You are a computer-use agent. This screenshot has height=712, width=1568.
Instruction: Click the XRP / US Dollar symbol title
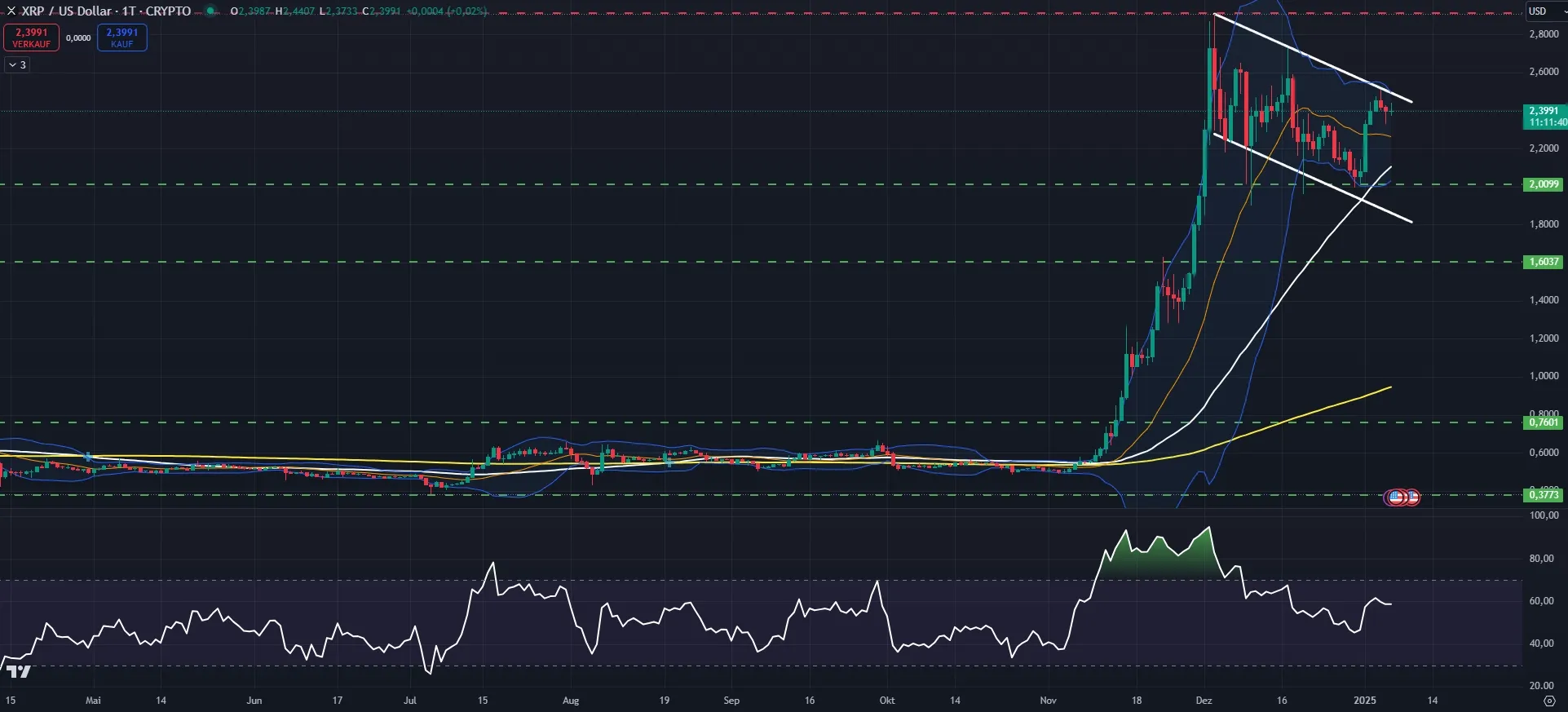click(x=106, y=11)
